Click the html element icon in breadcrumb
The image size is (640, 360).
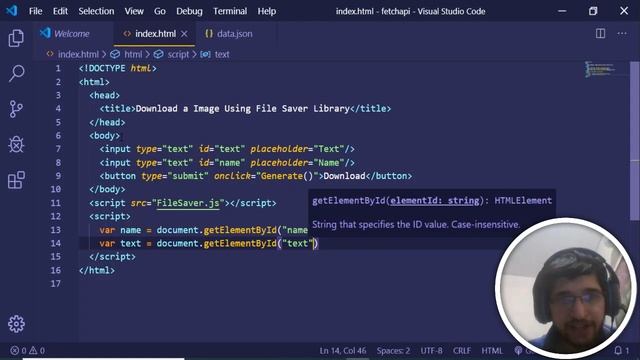(x=115, y=54)
